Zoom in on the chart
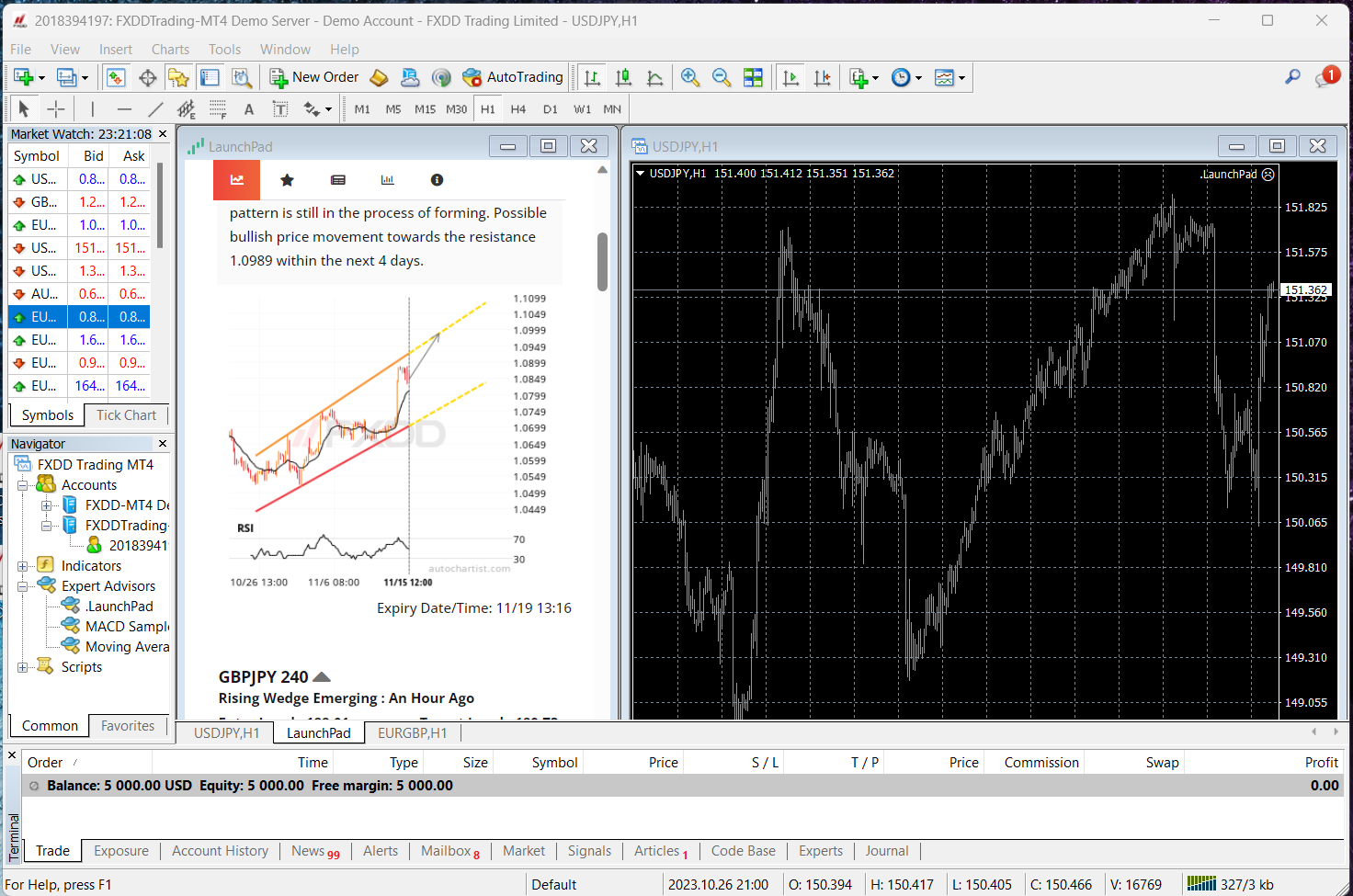 pyautogui.click(x=690, y=78)
